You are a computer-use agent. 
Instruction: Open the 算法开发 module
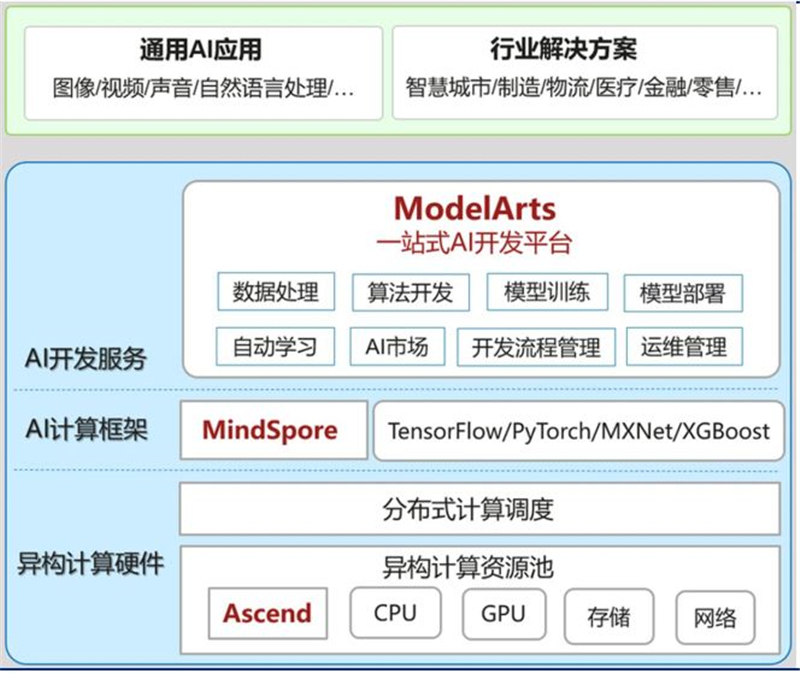tap(409, 292)
